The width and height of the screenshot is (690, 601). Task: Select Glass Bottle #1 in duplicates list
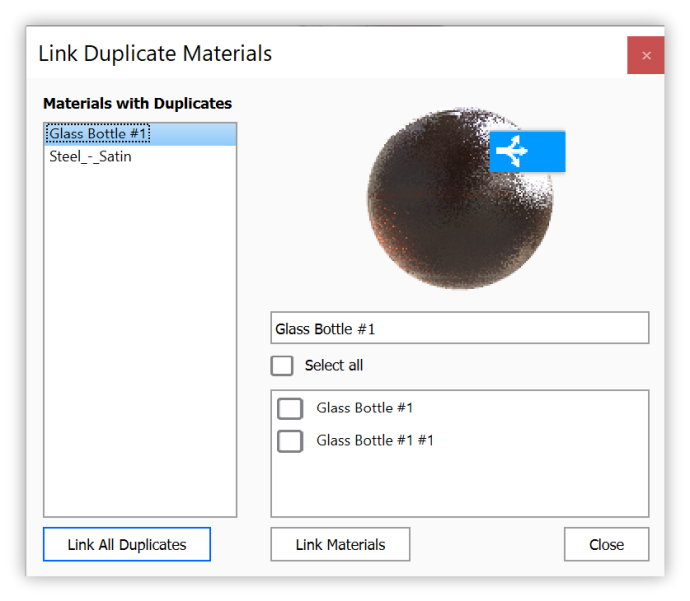click(x=140, y=134)
